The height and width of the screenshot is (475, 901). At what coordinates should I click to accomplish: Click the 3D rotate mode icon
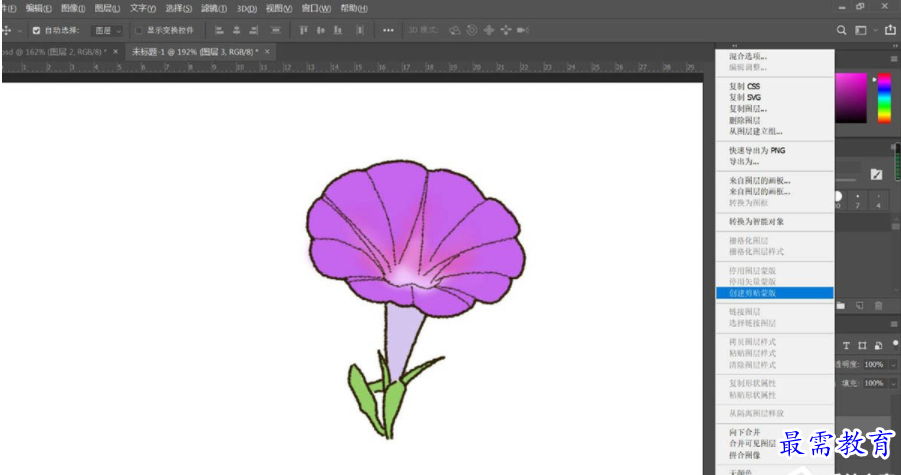[455, 30]
